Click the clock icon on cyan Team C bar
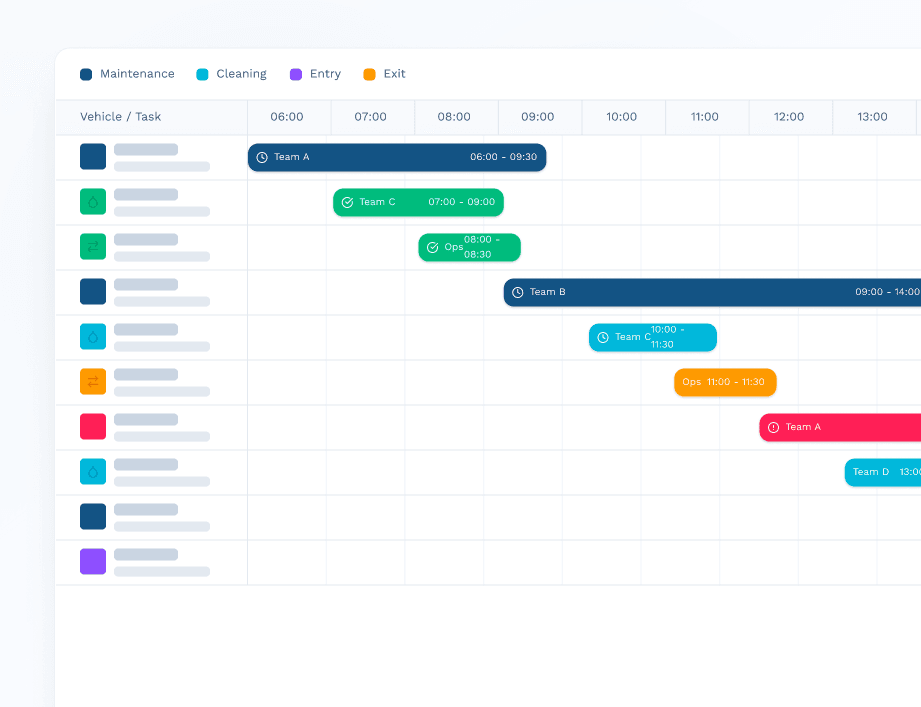 (603, 337)
